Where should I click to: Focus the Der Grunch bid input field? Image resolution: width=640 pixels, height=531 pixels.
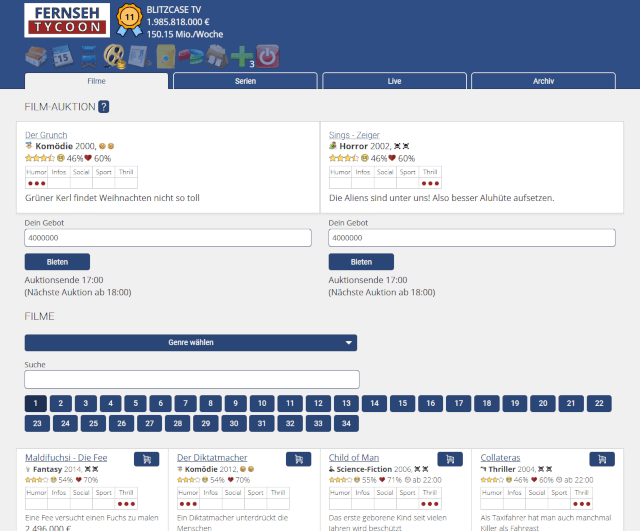[168, 238]
